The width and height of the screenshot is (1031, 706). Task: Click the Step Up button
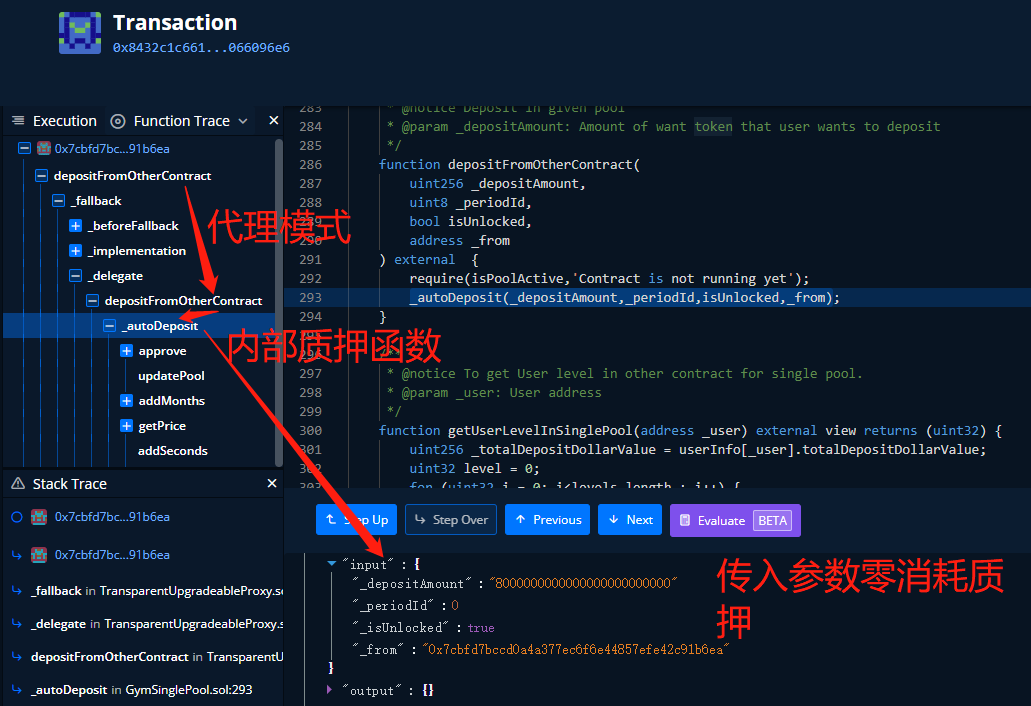(356, 519)
